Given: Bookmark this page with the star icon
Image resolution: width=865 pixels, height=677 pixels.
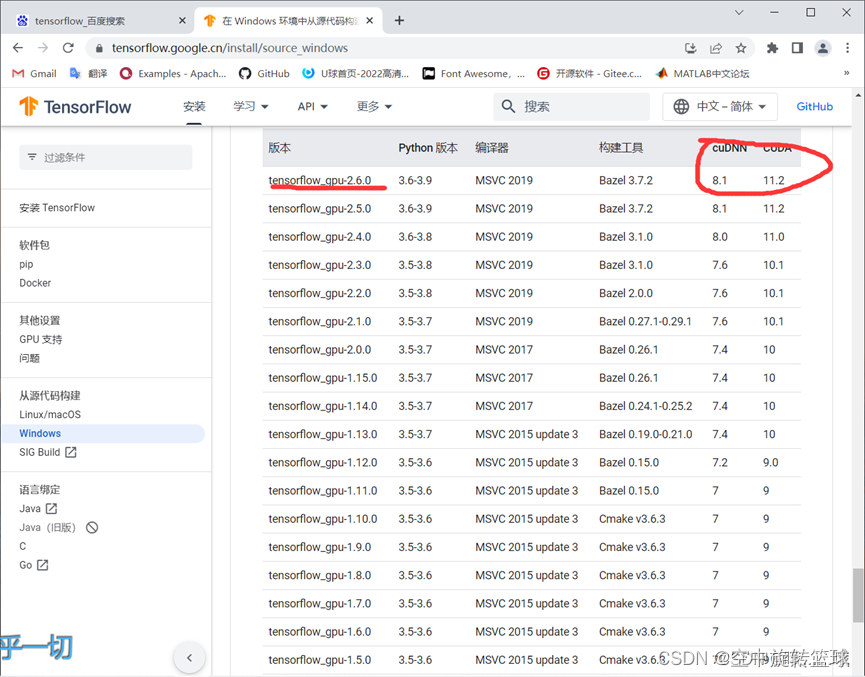Looking at the screenshot, I should pos(741,48).
